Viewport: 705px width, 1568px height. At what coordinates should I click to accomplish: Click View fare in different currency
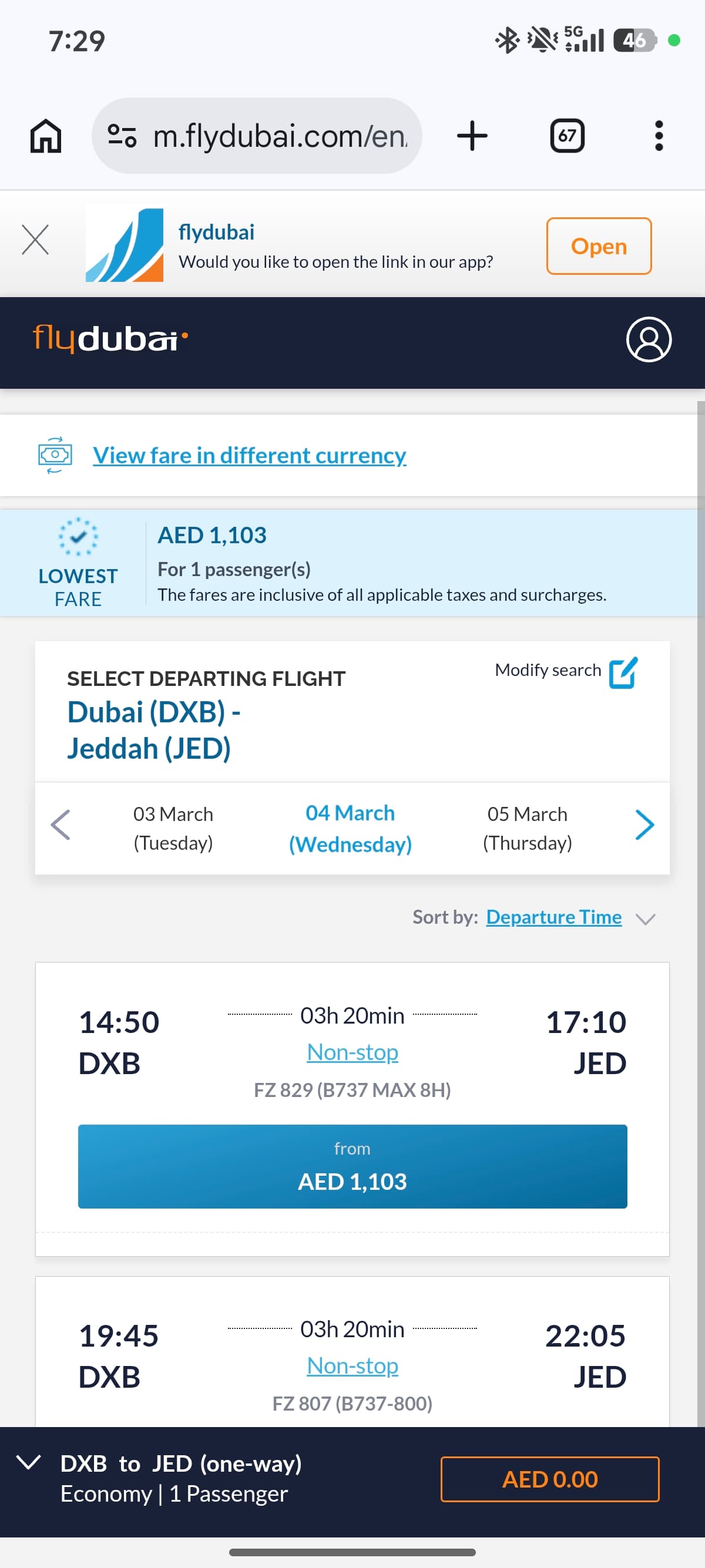249,455
